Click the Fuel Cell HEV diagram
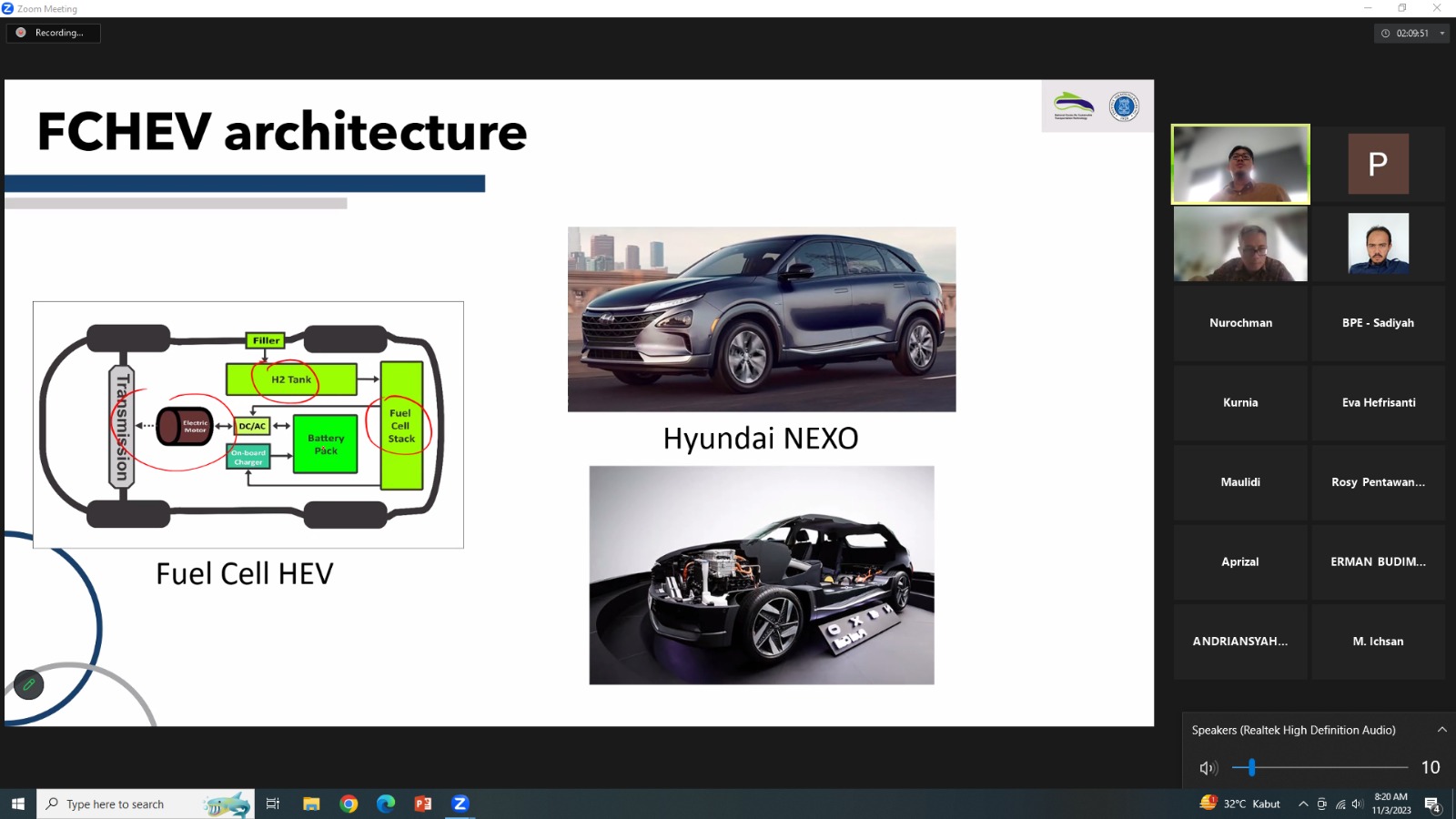The image size is (1456, 819). tap(248, 425)
